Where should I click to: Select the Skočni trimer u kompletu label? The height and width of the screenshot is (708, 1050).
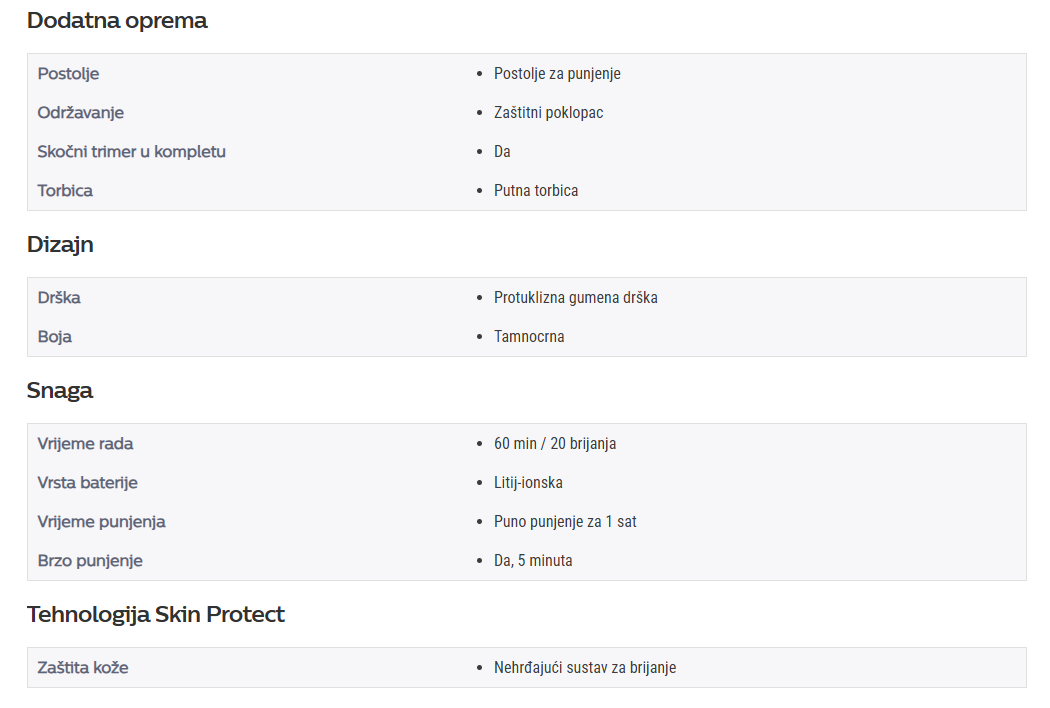coord(132,152)
